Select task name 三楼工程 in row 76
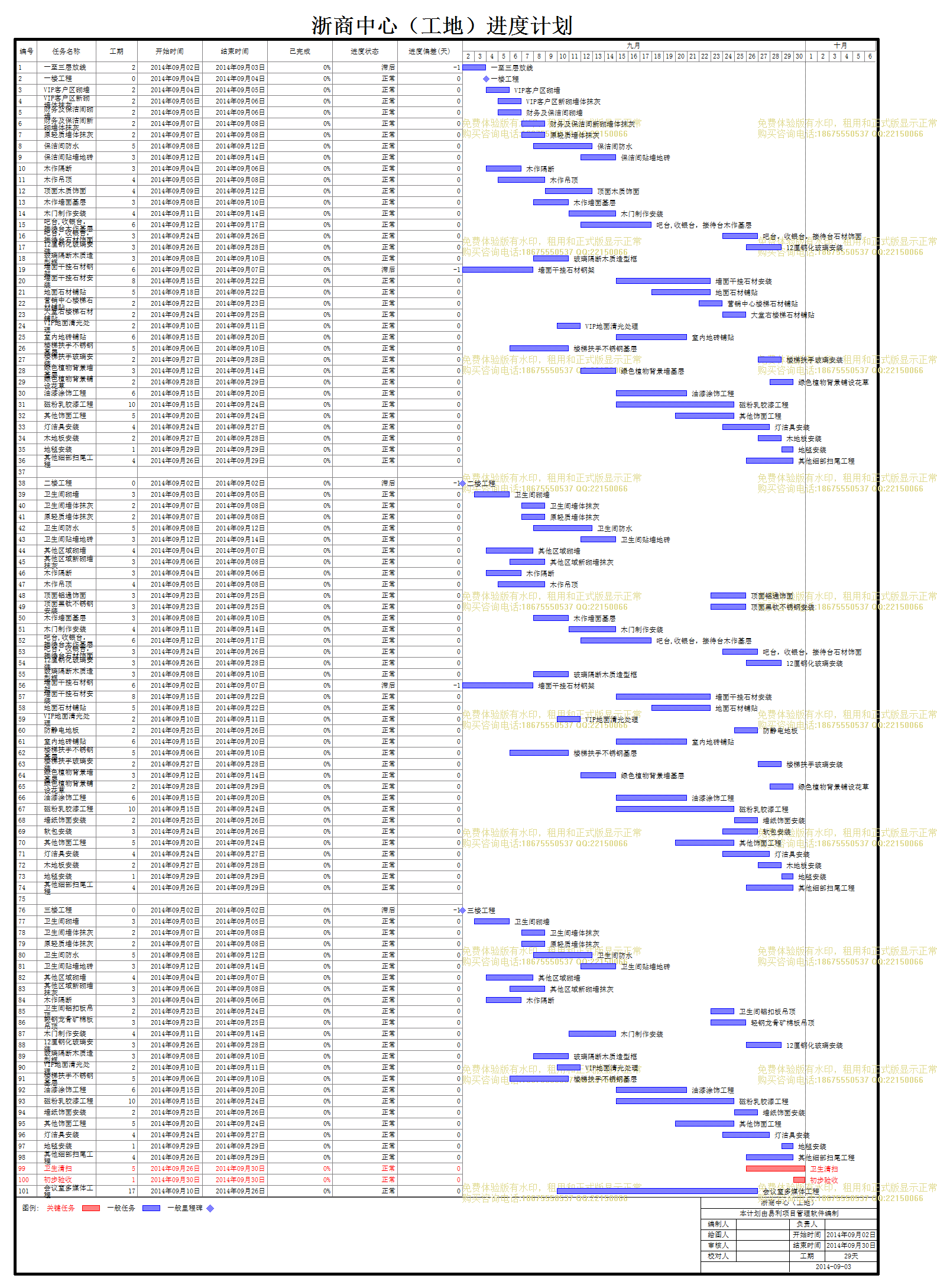Image resolution: width=937 pixels, height=1288 pixels. point(58,910)
